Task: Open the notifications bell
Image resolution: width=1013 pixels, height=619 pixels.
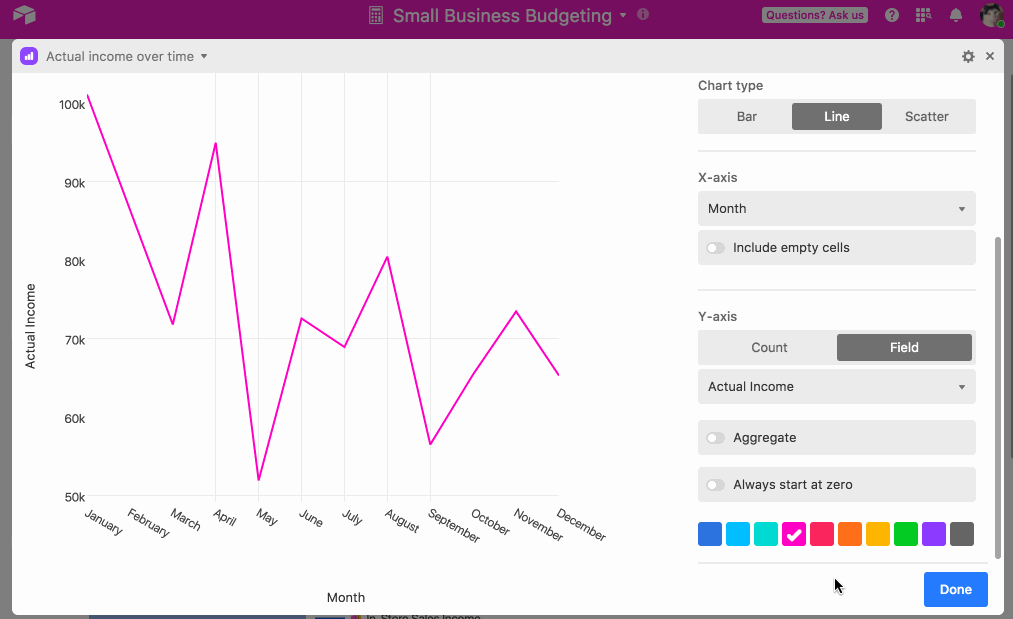Action: [956, 15]
